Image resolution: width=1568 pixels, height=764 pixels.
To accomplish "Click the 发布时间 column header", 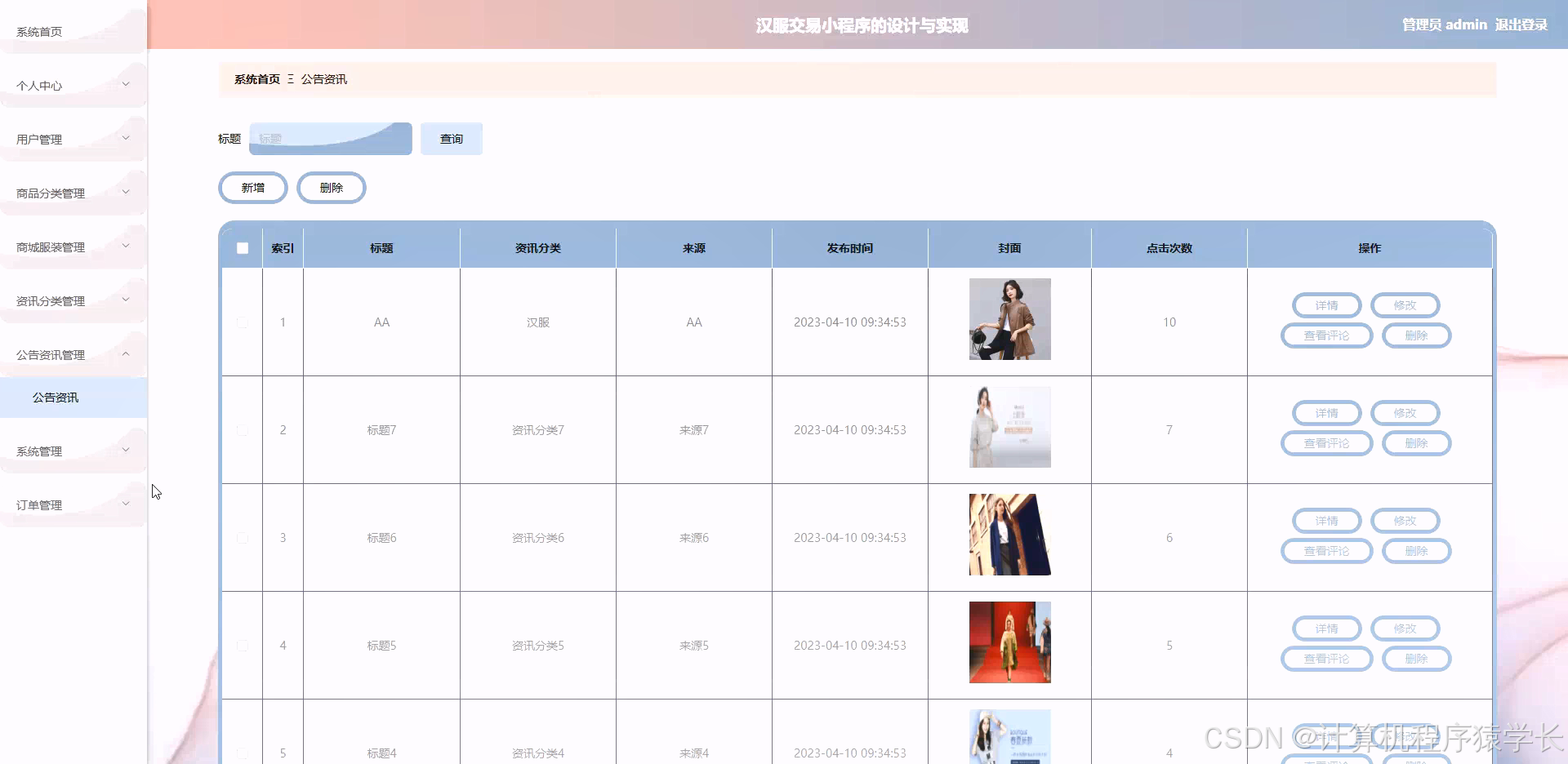I will (850, 248).
